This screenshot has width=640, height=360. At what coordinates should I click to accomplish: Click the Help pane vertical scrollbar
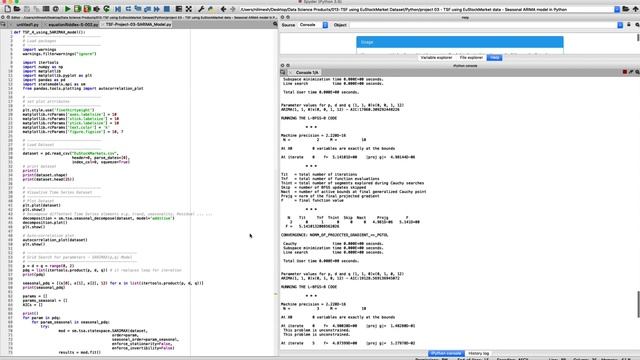638,37
